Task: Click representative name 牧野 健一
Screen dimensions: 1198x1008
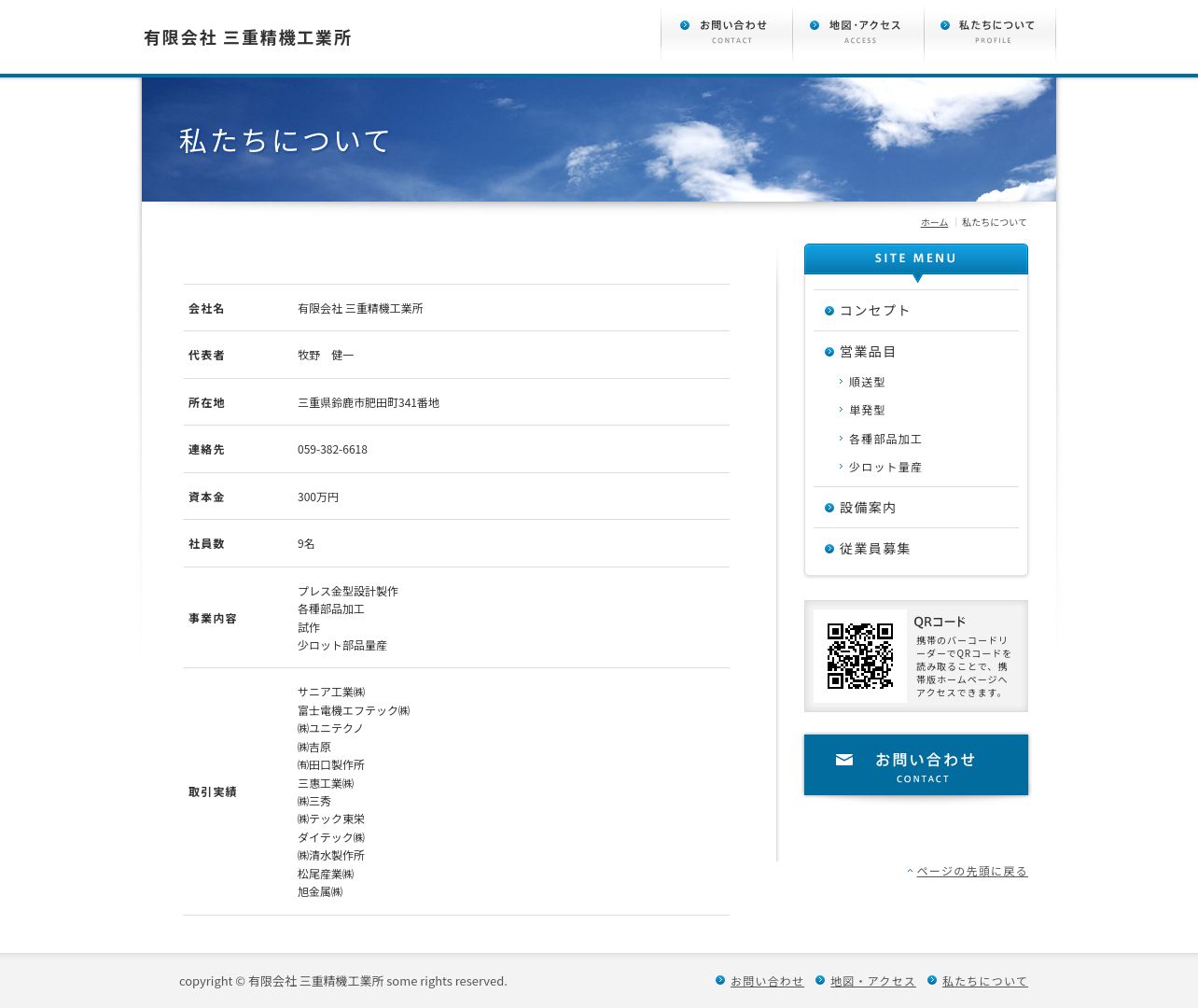Action: coord(326,356)
